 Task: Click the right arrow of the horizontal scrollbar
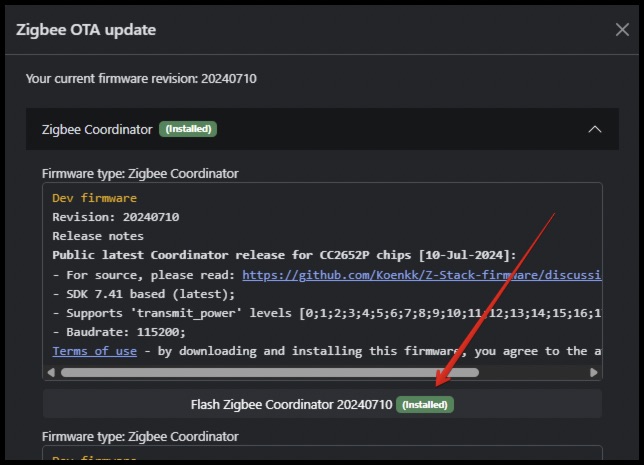click(593, 373)
